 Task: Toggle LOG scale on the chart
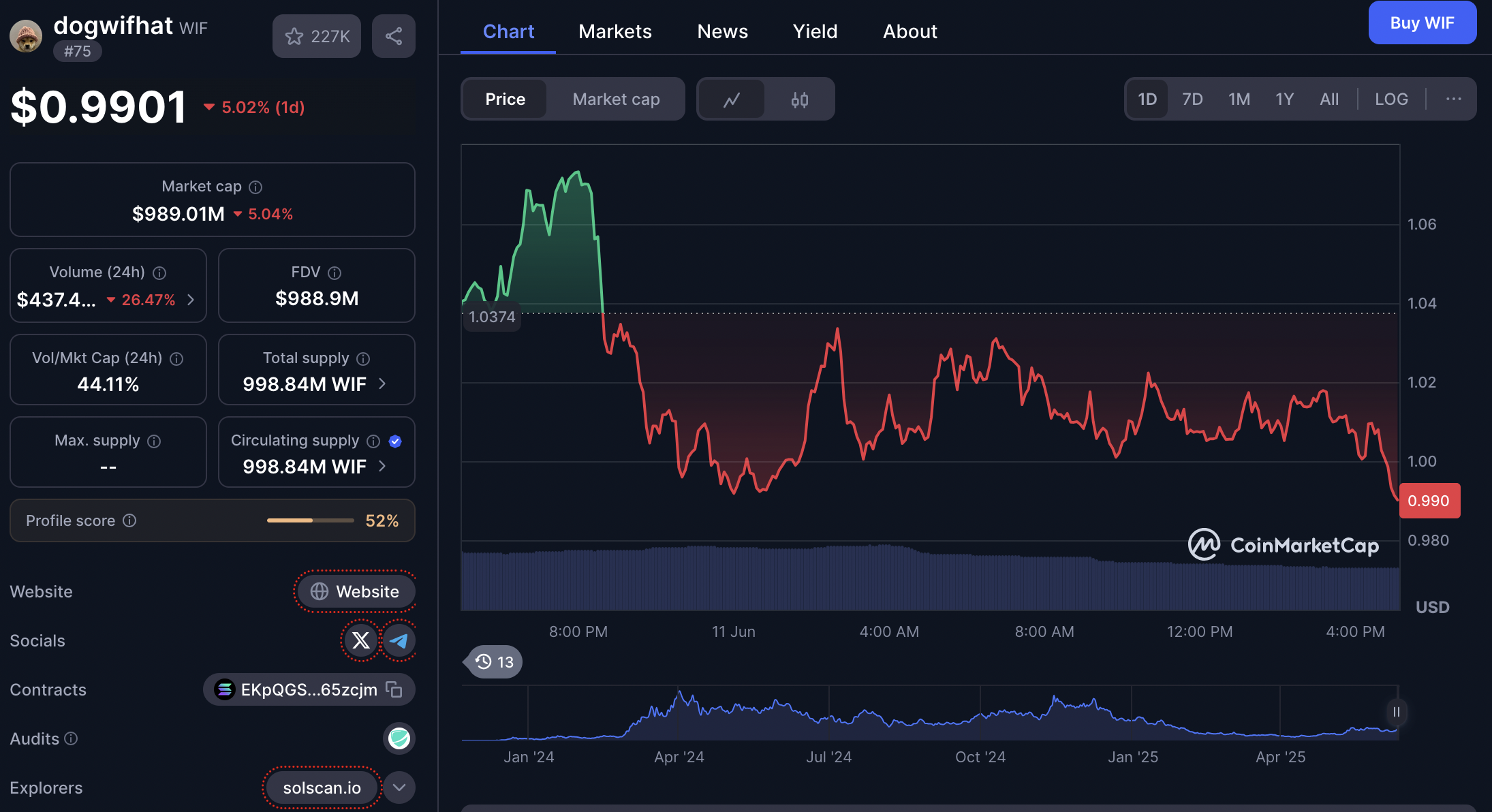tap(1391, 99)
